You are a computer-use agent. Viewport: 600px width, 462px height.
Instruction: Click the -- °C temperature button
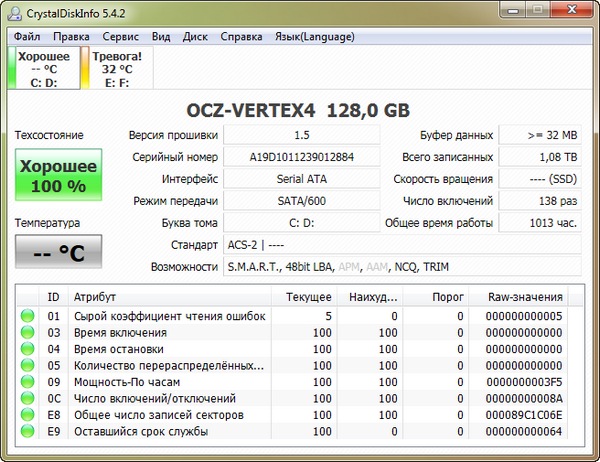tap(57, 252)
